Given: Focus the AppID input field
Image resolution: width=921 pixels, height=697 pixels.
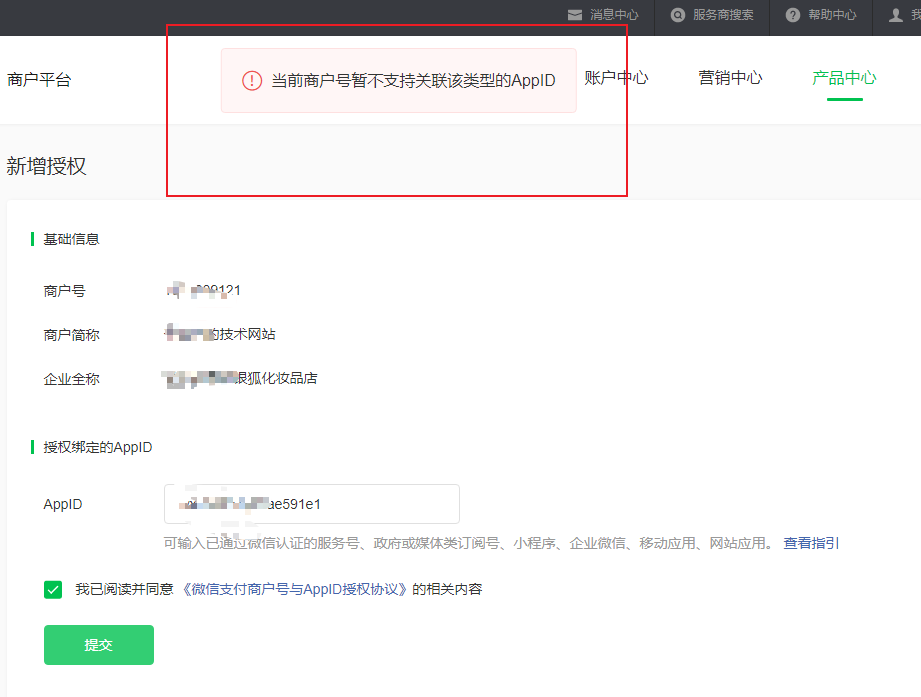Looking at the screenshot, I should (x=312, y=504).
